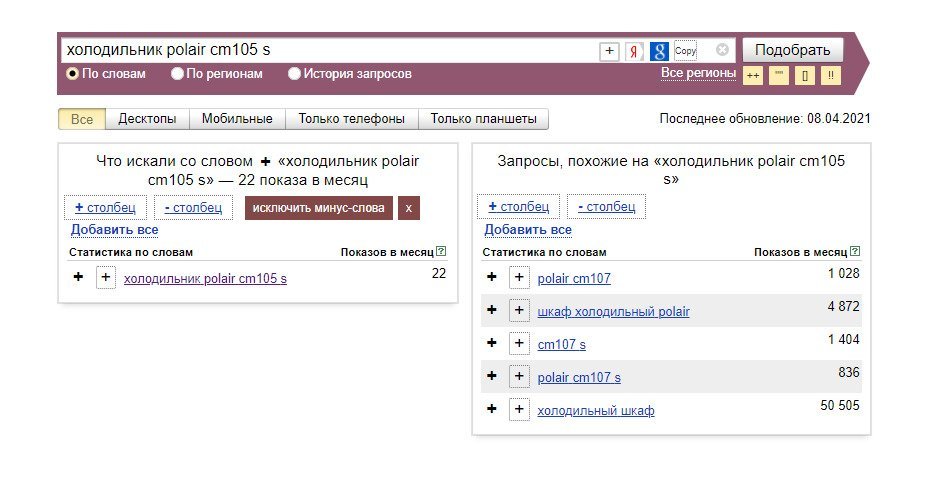Click the '50 505' impressions value
Screen dimensions: 952x492
(840, 405)
